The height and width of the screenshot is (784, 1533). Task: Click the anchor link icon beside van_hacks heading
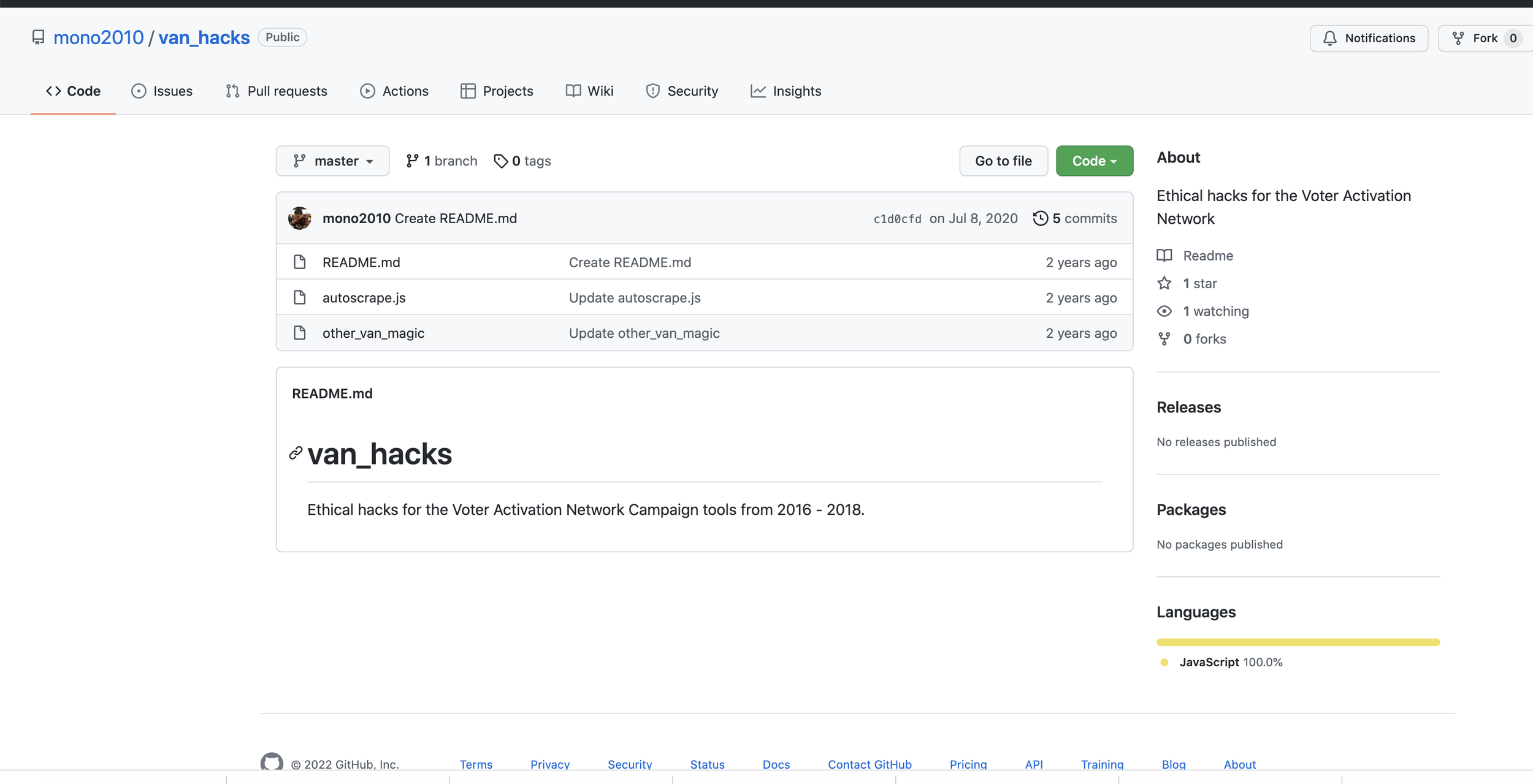(296, 453)
